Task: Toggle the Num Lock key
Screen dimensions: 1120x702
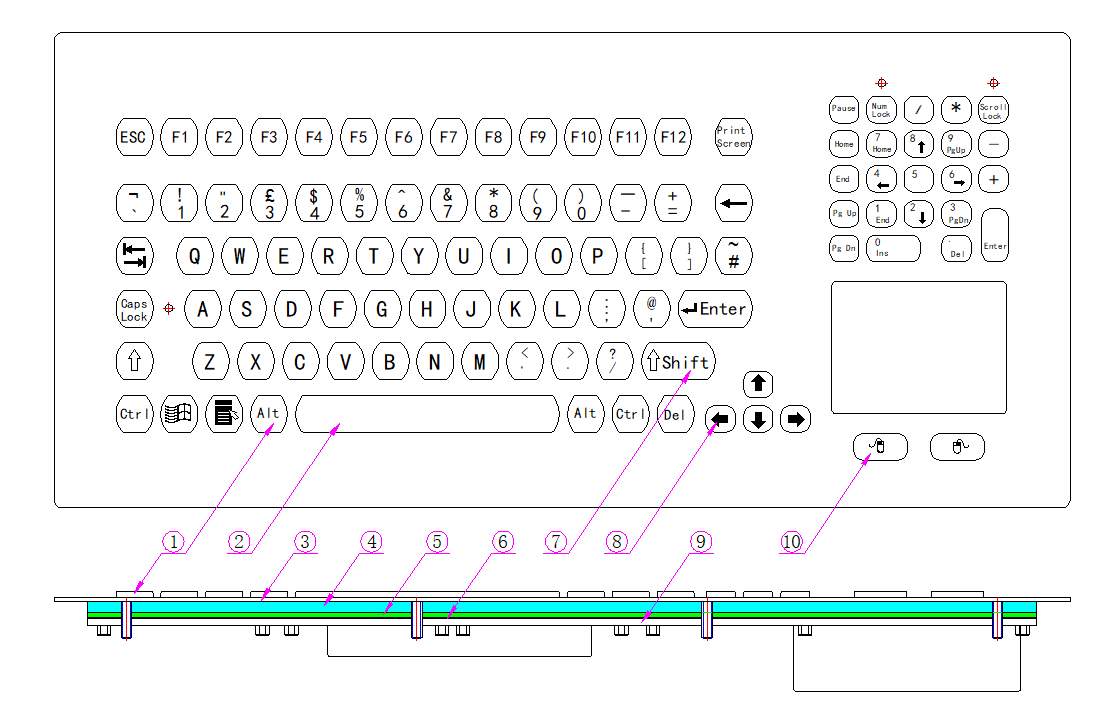Action: click(x=880, y=110)
